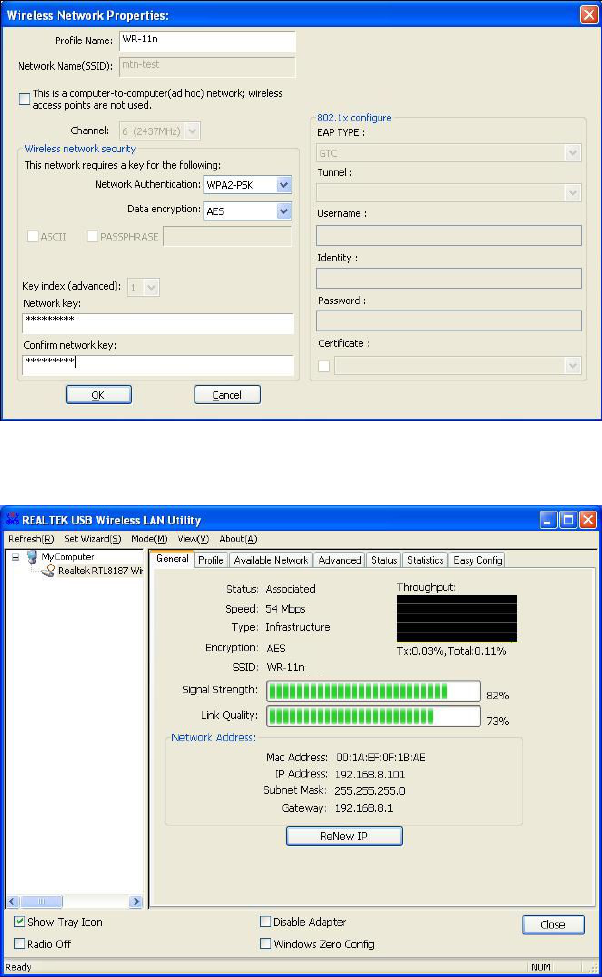Click the Close button in the utility

[553, 924]
